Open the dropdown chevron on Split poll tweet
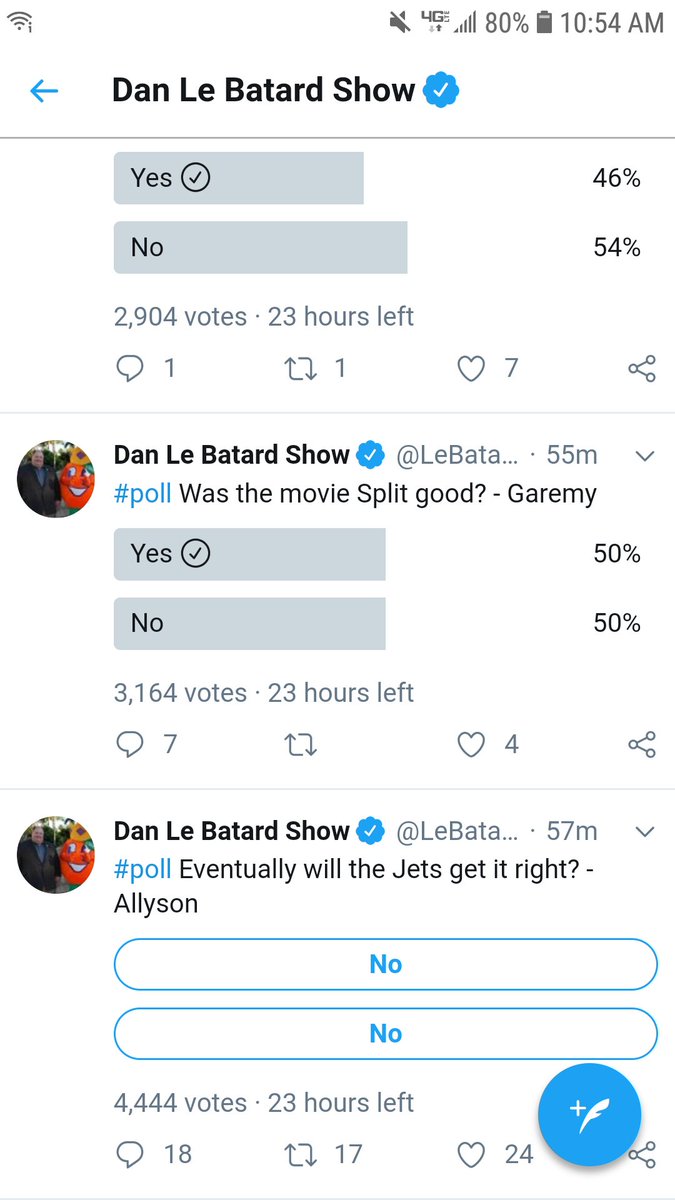The image size is (675, 1200). [x=645, y=456]
